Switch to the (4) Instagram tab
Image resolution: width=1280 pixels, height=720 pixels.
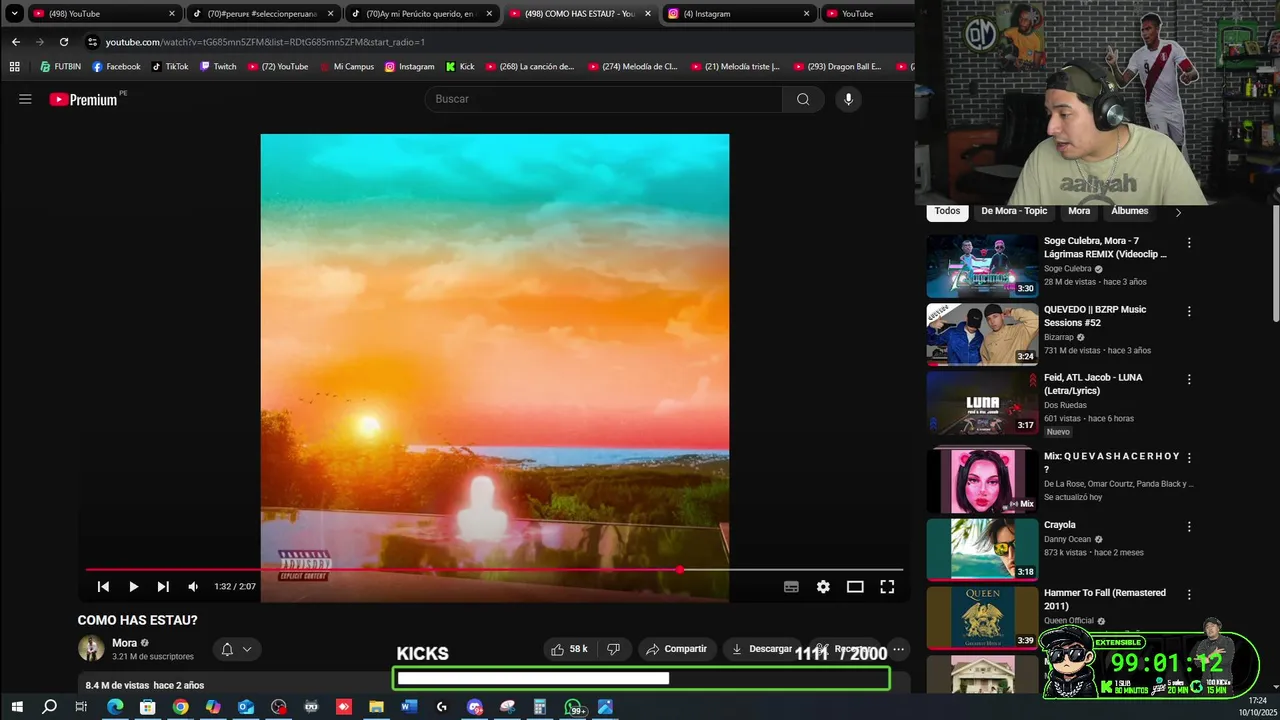point(739,14)
